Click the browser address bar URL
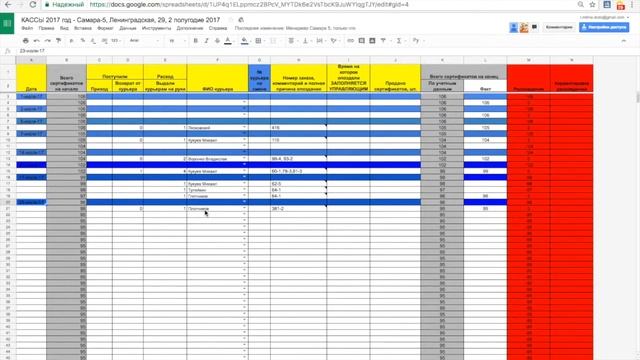 [x=249, y=5]
